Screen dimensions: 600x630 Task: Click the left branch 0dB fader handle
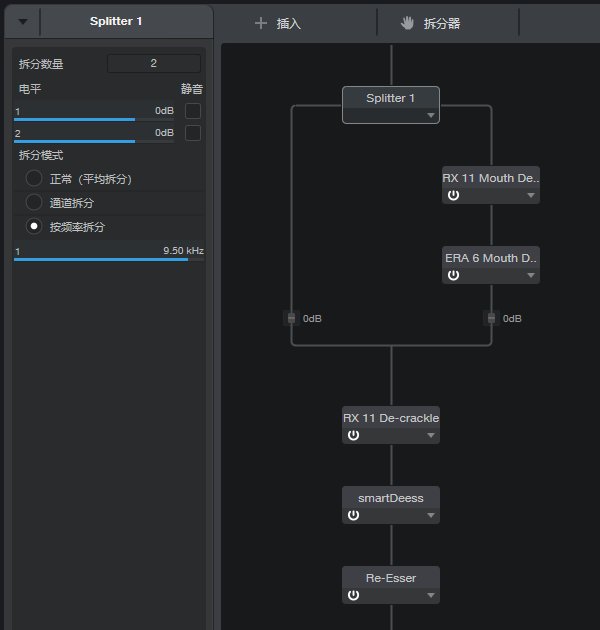click(x=291, y=318)
